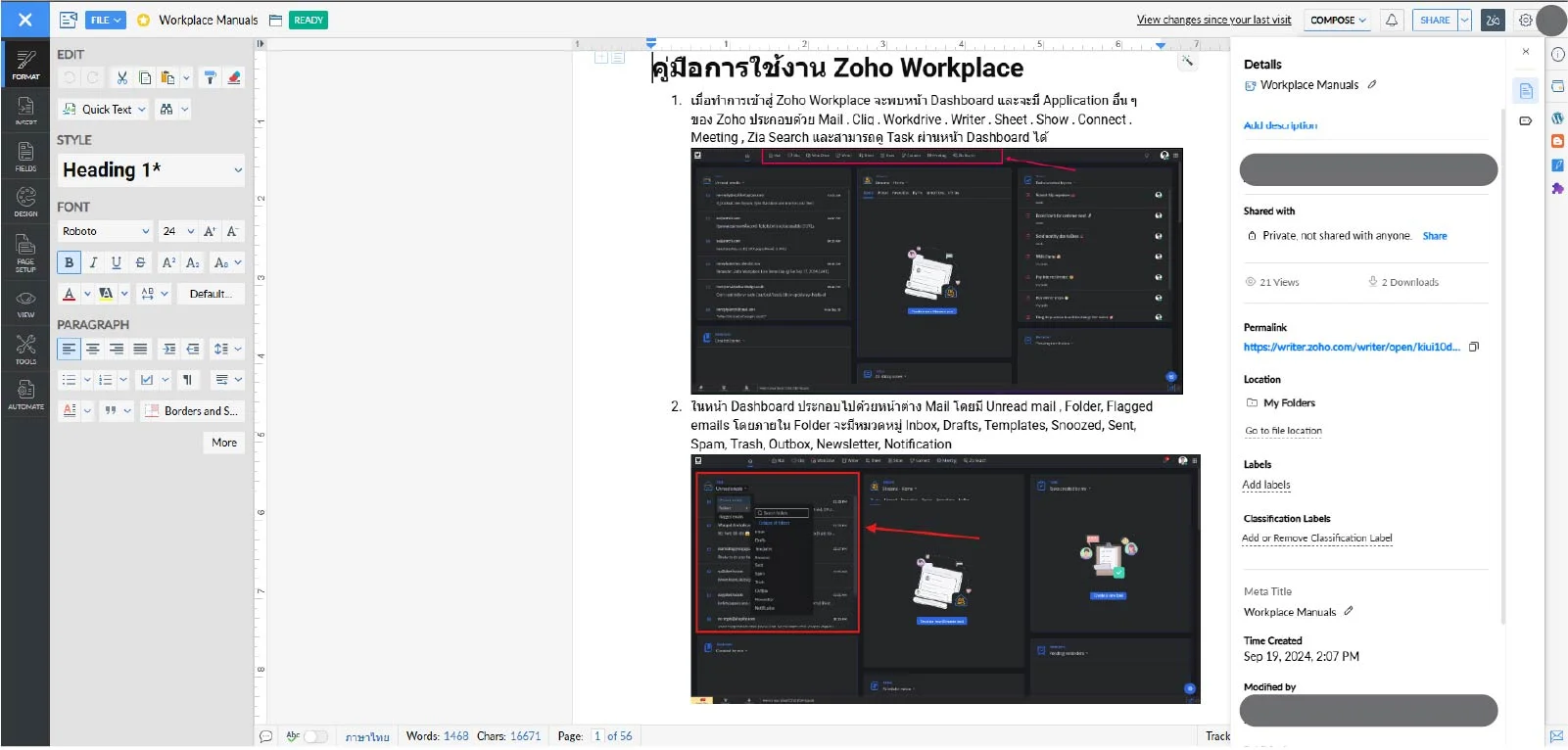
Task: Toggle show paragraph marks pilcrow
Action: click(187, 380)
